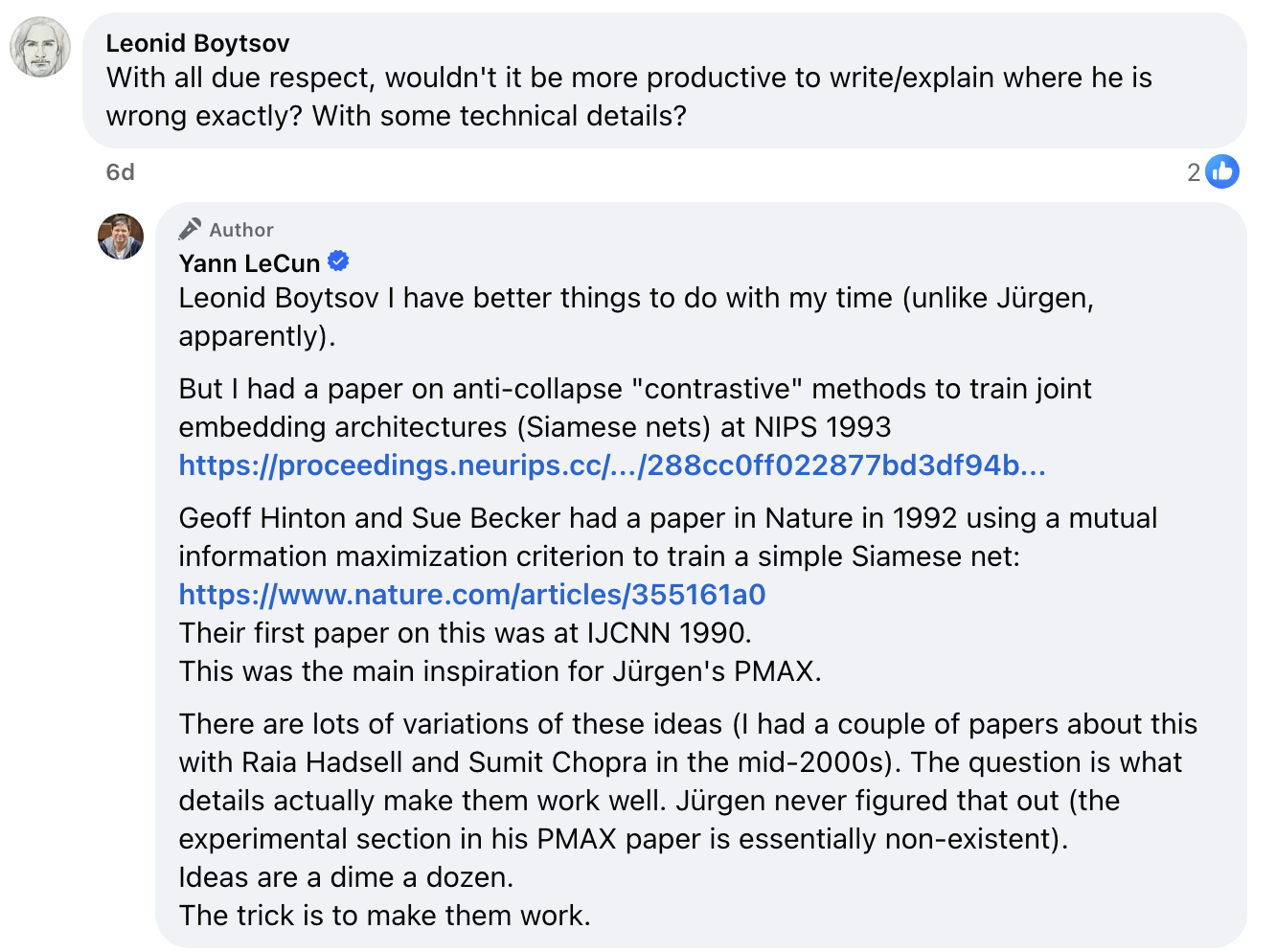Click the Author label text
Viewport: 1276px width, 952px height.
point(241,230)
